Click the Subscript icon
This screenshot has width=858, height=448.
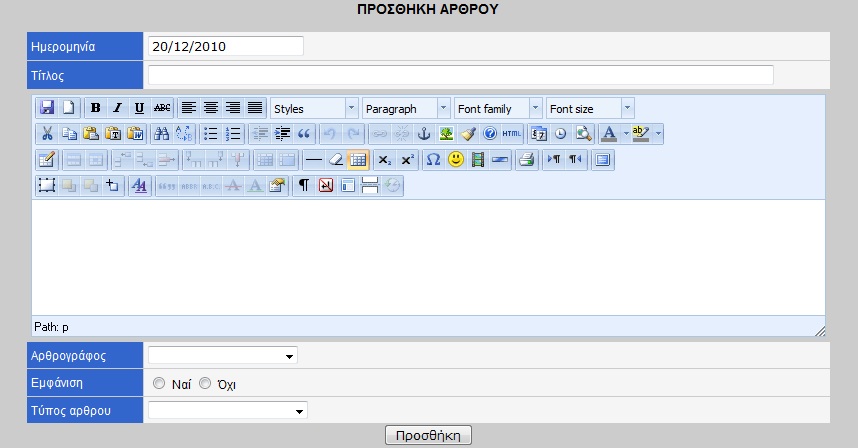point(385,160)
